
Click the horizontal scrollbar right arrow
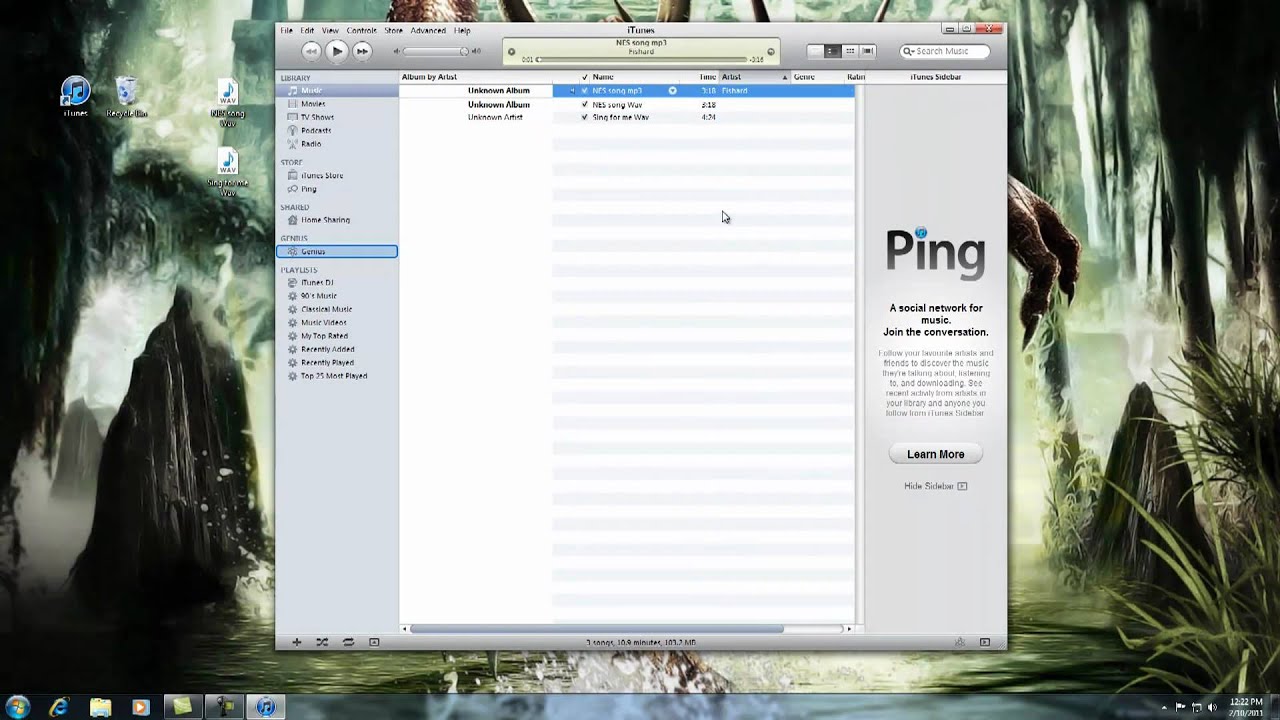pyautogui.click(x=849, y=629)
